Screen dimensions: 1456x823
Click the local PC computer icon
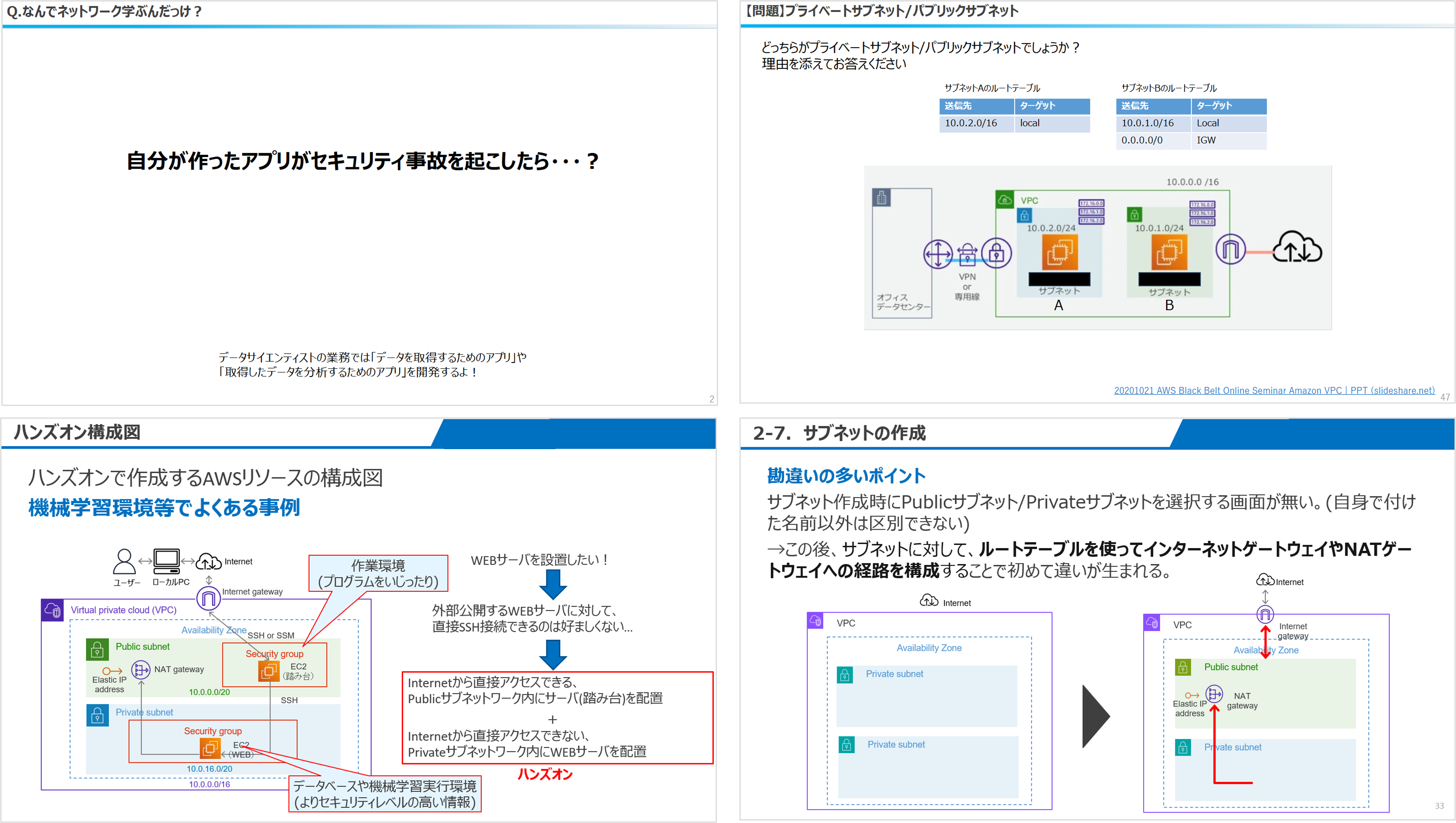tap(167, 561)
